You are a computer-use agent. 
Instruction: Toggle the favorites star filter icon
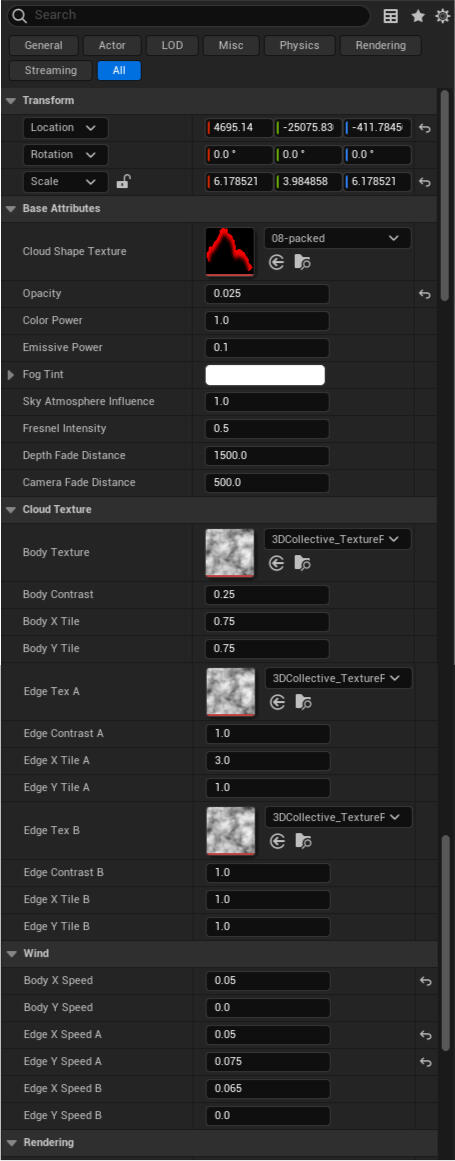coord(418,16)
